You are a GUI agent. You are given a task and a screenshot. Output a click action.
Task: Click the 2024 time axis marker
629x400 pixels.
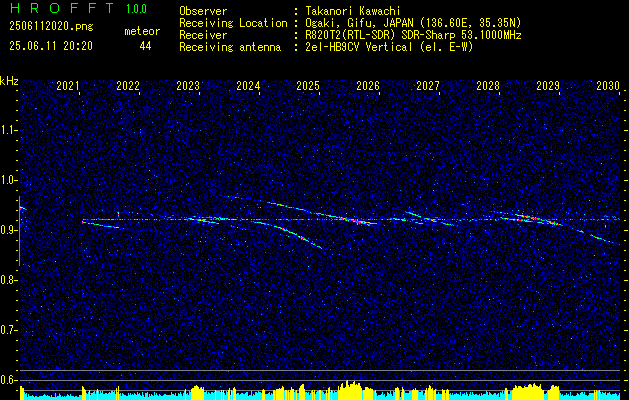point(248,85)
